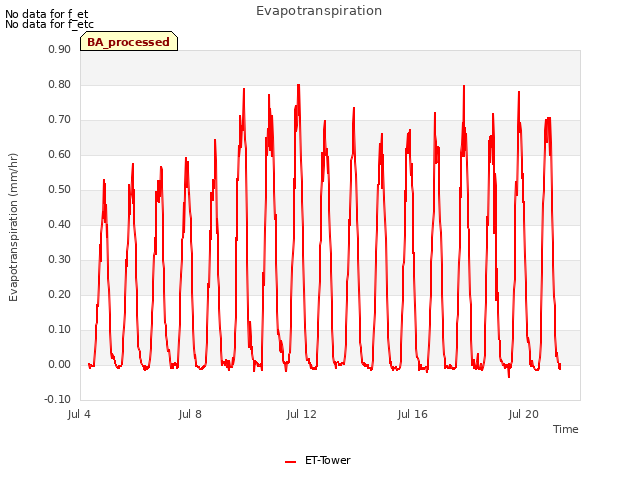
Task: Click the -0.10 y-axis value
Action: point(57,400)
